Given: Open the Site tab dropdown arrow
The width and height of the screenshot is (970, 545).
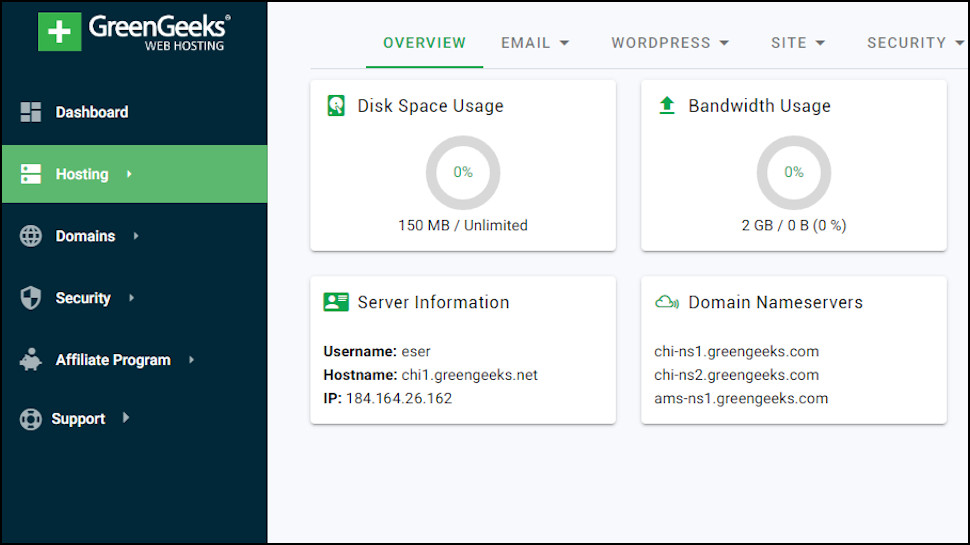Looking at the screenshot, I should (820, 43).
